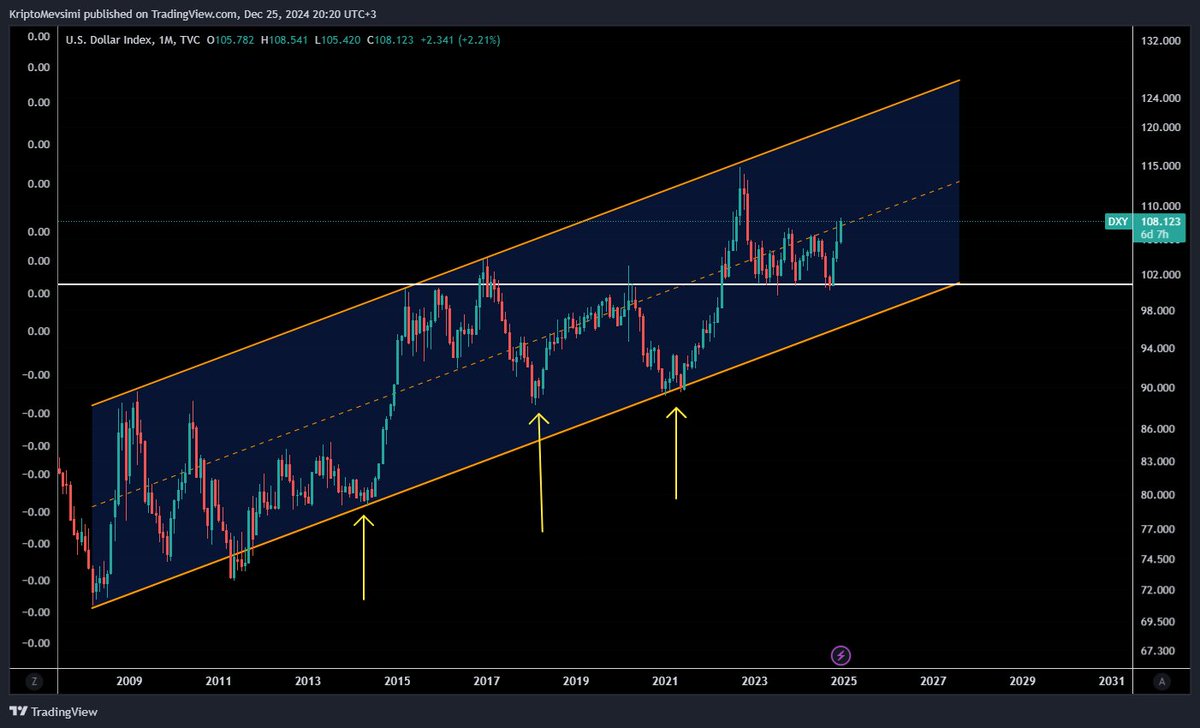
Task: Click the DXY symbol label tag
Action: 1118,222
